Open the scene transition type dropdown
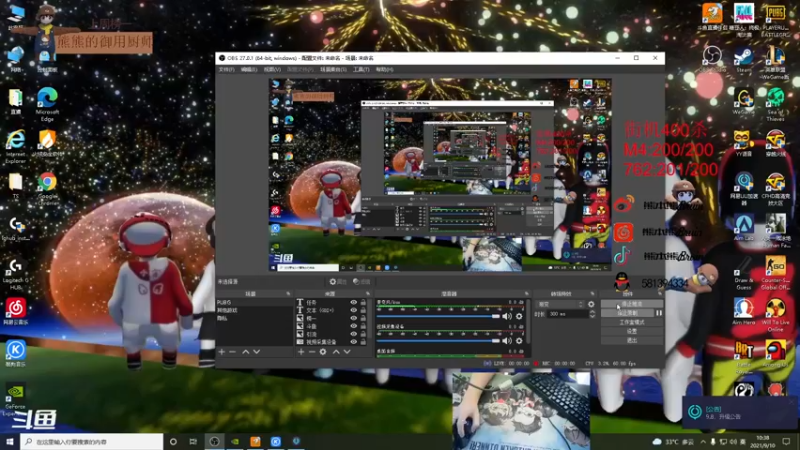Image resolution: width=800 pixels, height=450 pixels. coord(560,304)
